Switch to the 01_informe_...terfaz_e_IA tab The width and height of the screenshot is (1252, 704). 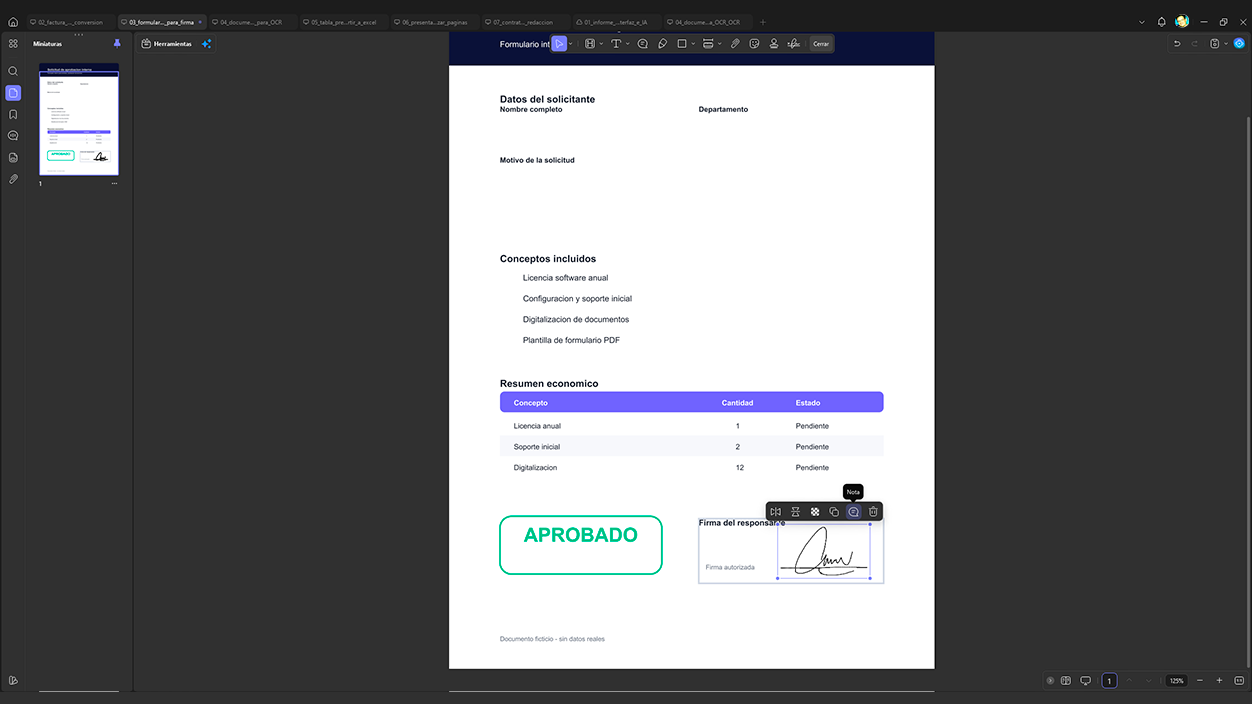tap(616, 22)
